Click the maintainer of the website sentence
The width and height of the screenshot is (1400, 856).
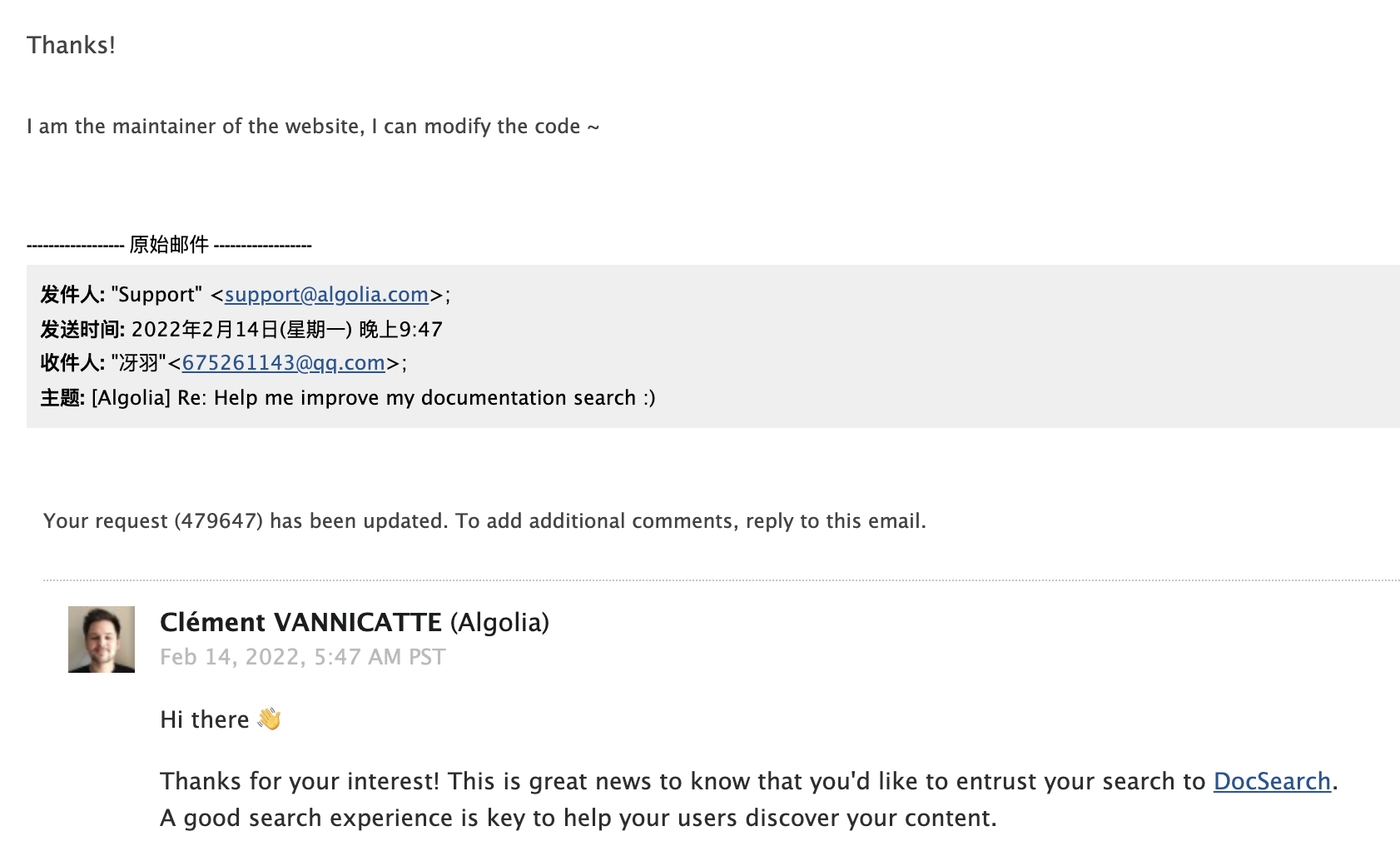tap(313, 127)
